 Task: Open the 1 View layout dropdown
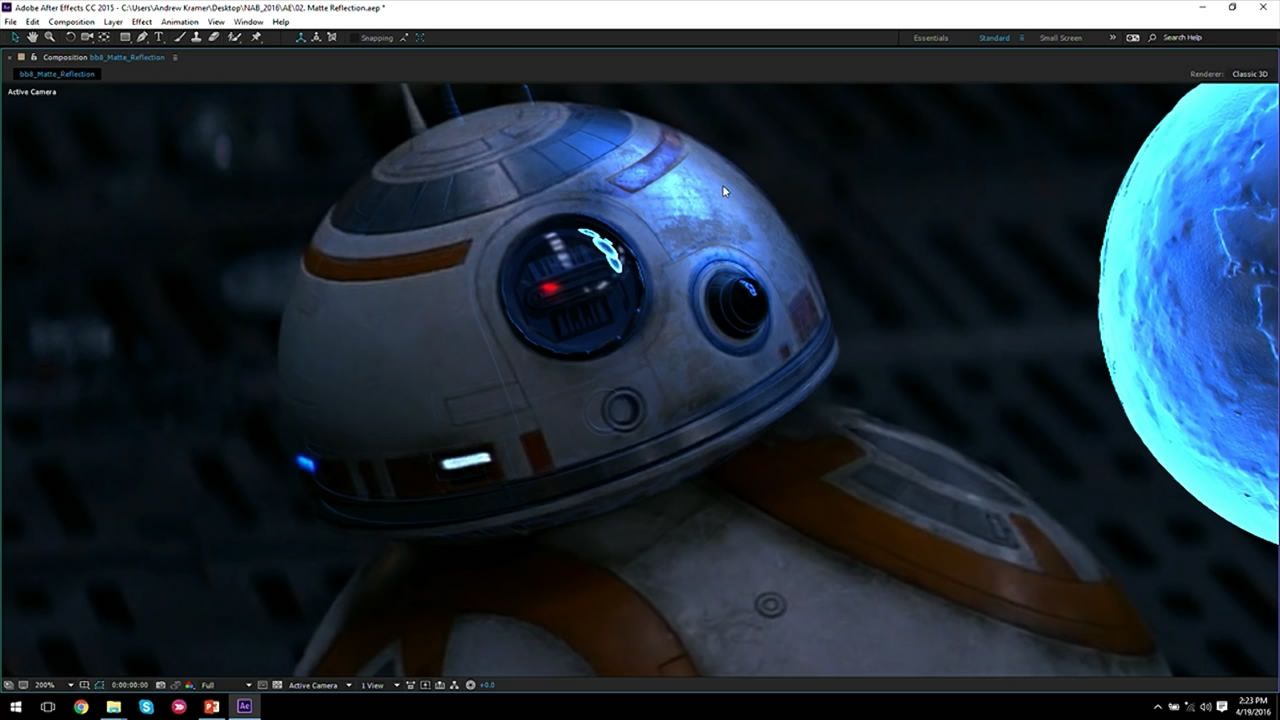[x=380, y=685]
